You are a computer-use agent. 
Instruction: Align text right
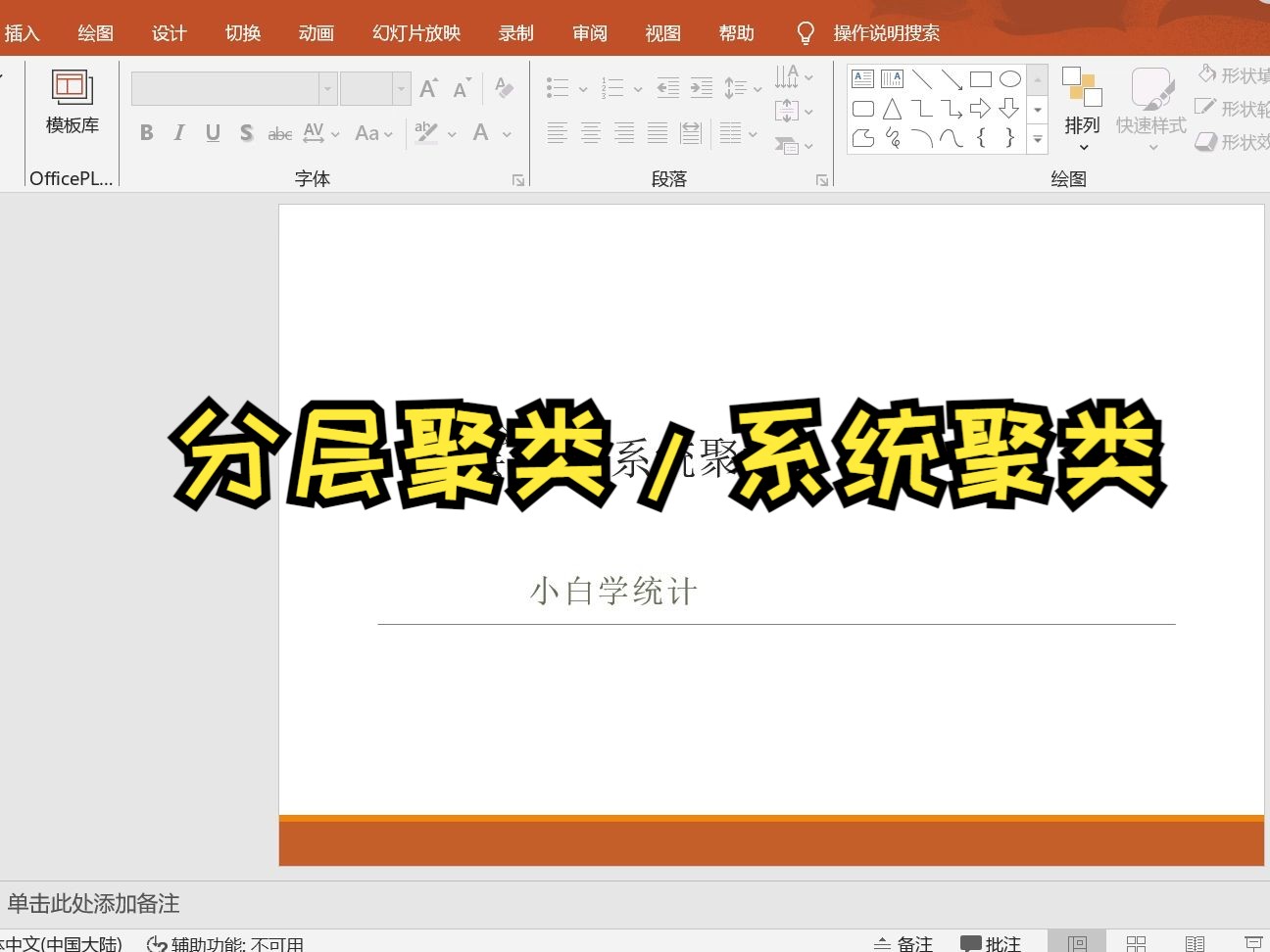coord(624,132)
